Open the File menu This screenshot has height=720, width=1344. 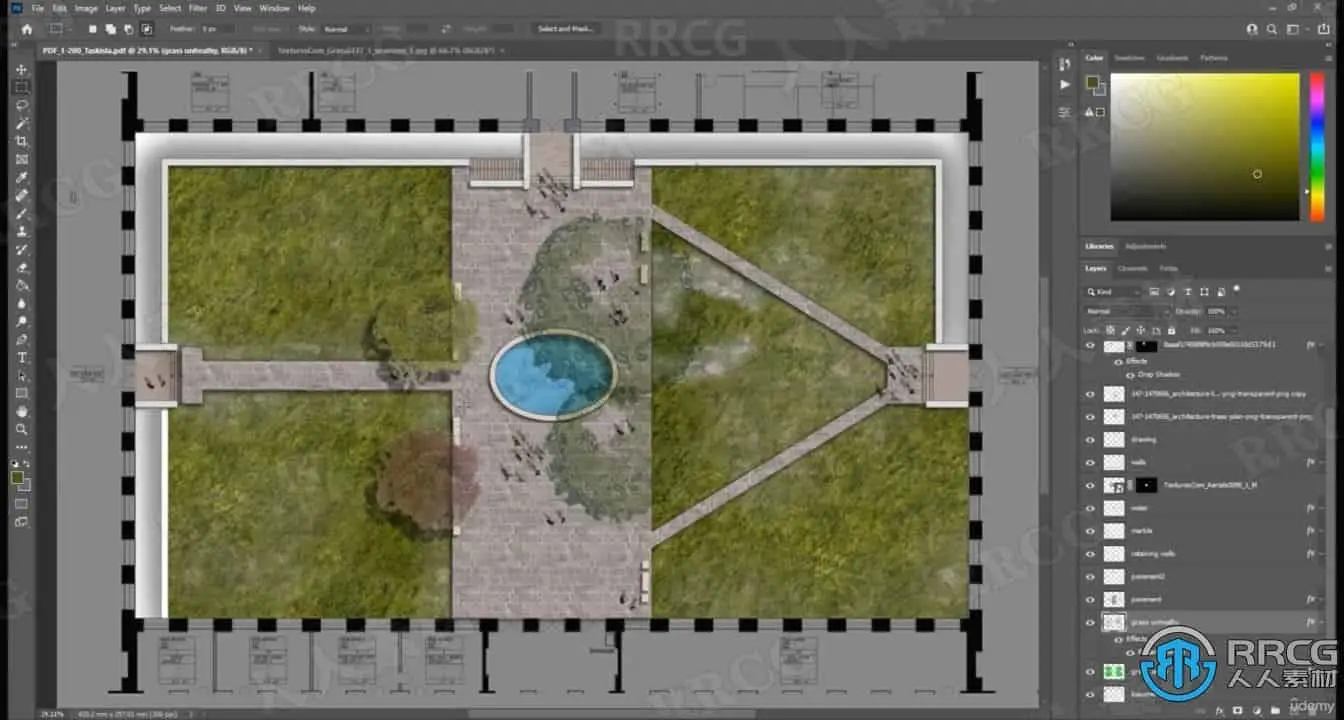(38, 8)
